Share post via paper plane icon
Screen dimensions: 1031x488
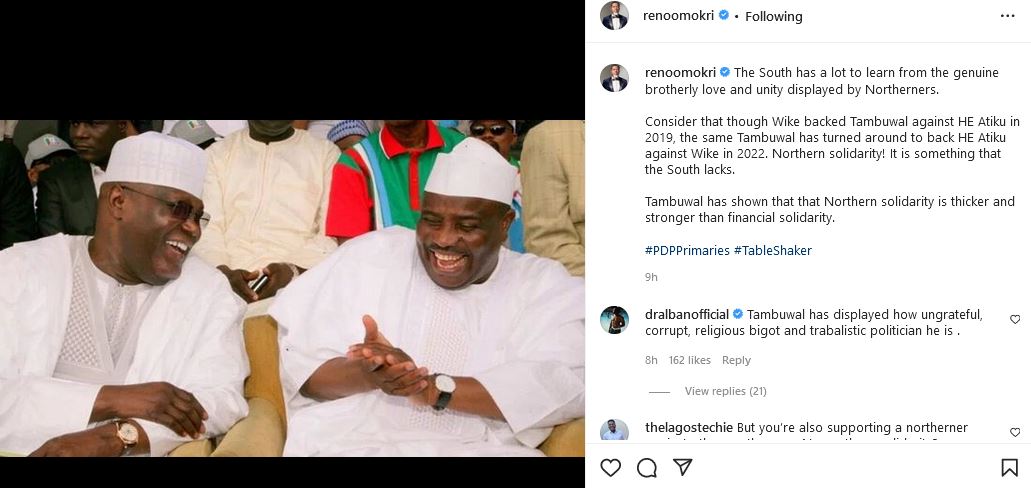point(683,467)
